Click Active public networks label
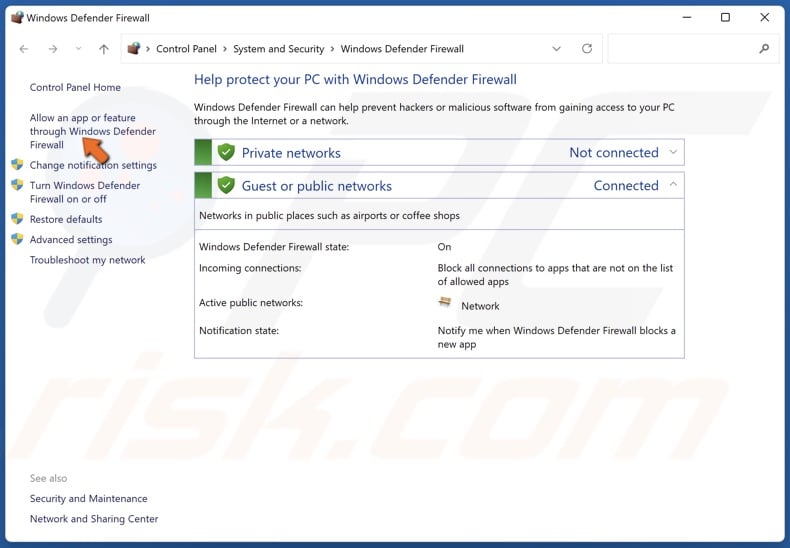Screen dimensions: 790x548 click(x=251, y=303)
